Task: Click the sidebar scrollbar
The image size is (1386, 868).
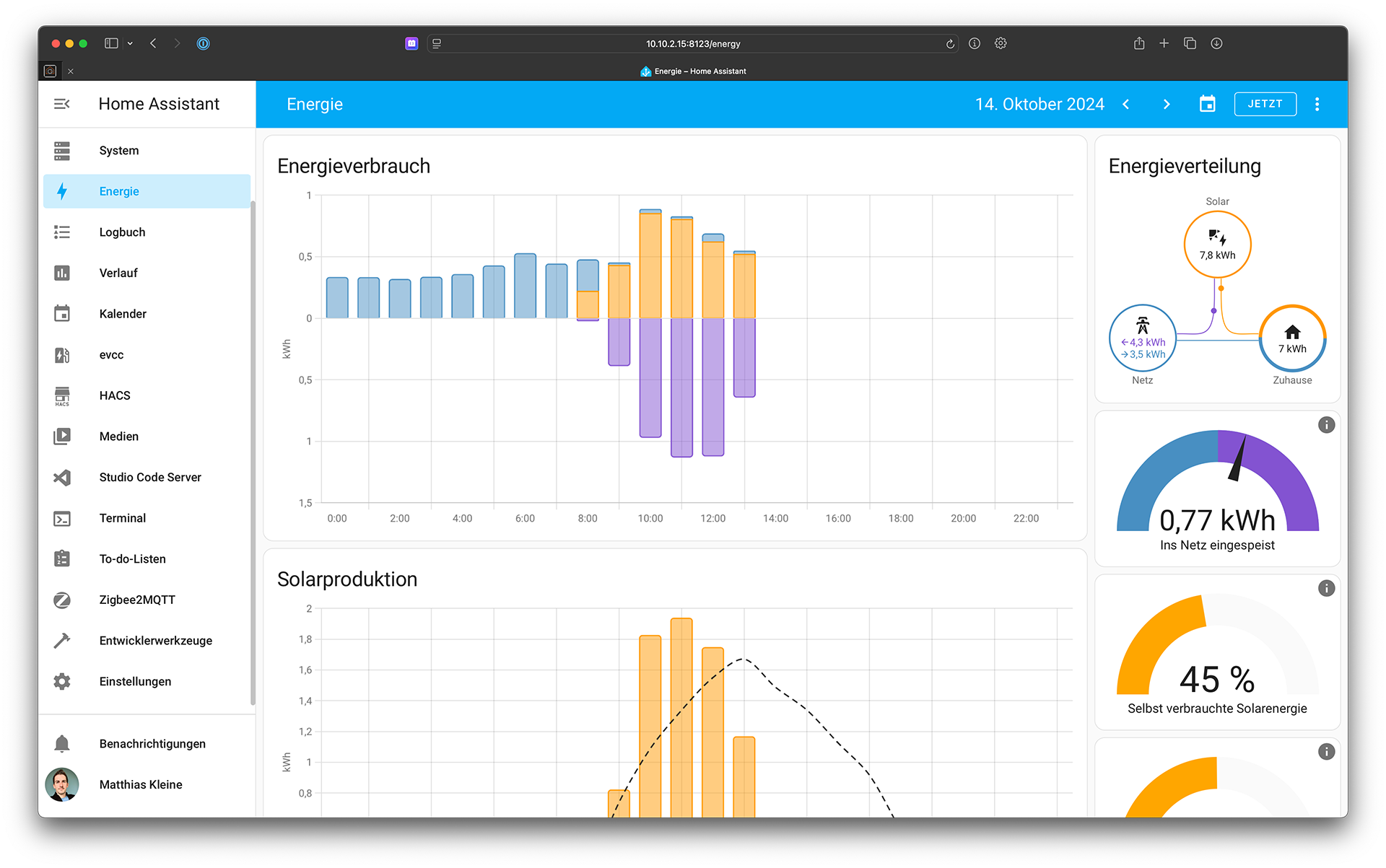Action: [253, 453]
